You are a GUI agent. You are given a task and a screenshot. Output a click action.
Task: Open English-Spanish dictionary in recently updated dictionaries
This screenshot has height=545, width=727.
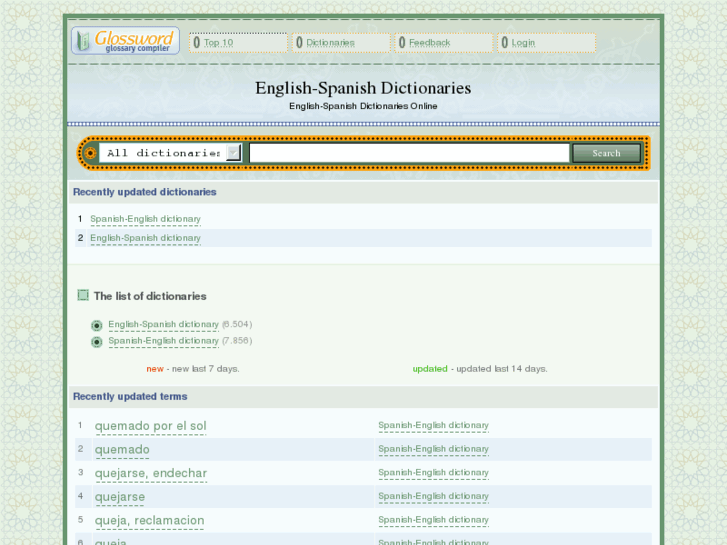coord(146,238)
